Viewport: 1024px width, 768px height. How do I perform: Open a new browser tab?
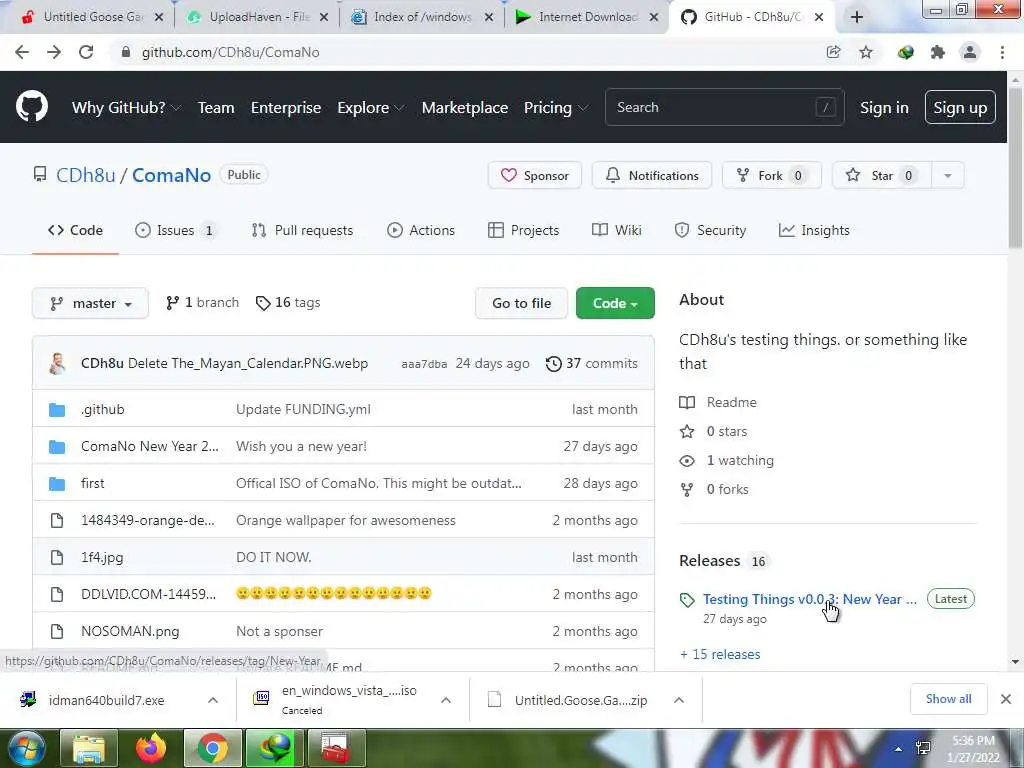click(857, 17)
